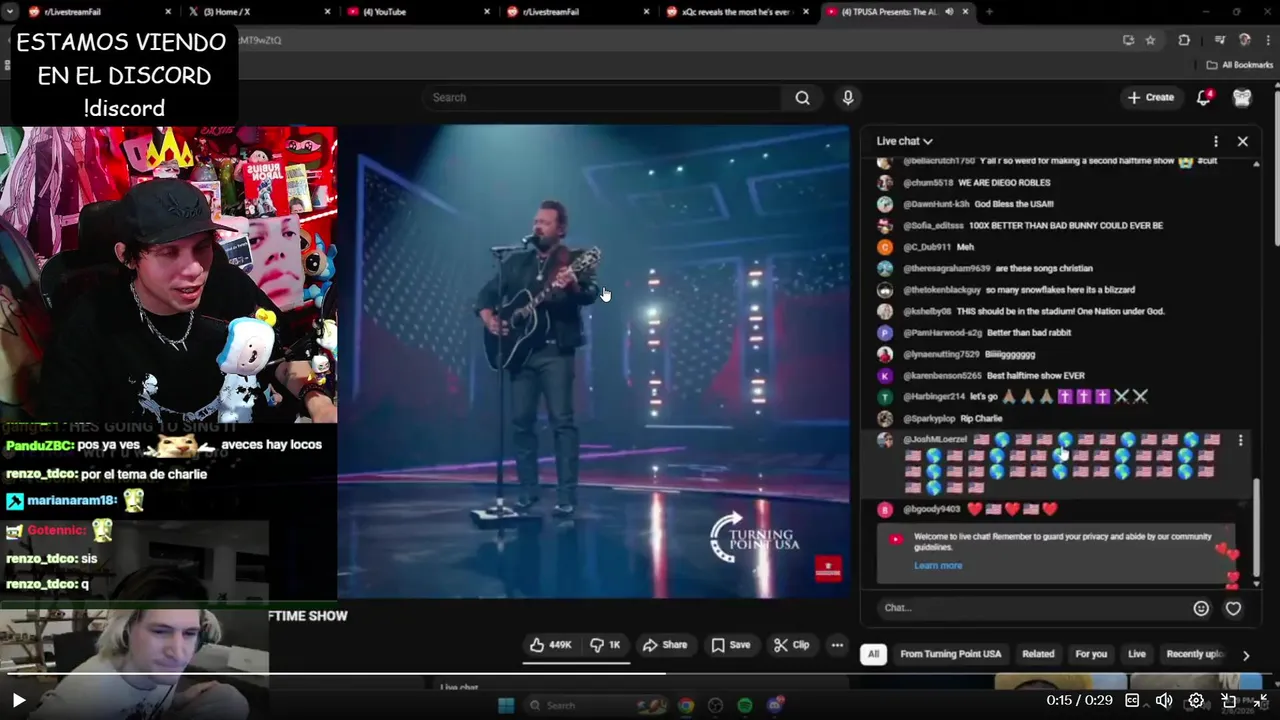Send a heart reaction in chat
Image resolution: width=1280 pixels, height=720 pixels.
click(1233, 608)
